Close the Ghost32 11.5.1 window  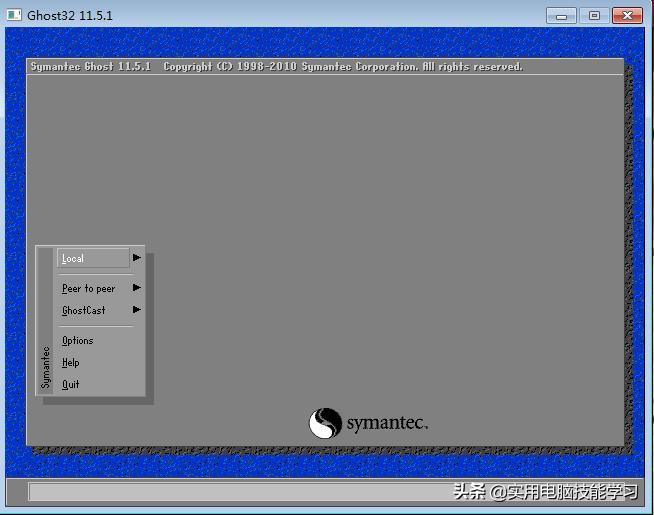point(627,16)
